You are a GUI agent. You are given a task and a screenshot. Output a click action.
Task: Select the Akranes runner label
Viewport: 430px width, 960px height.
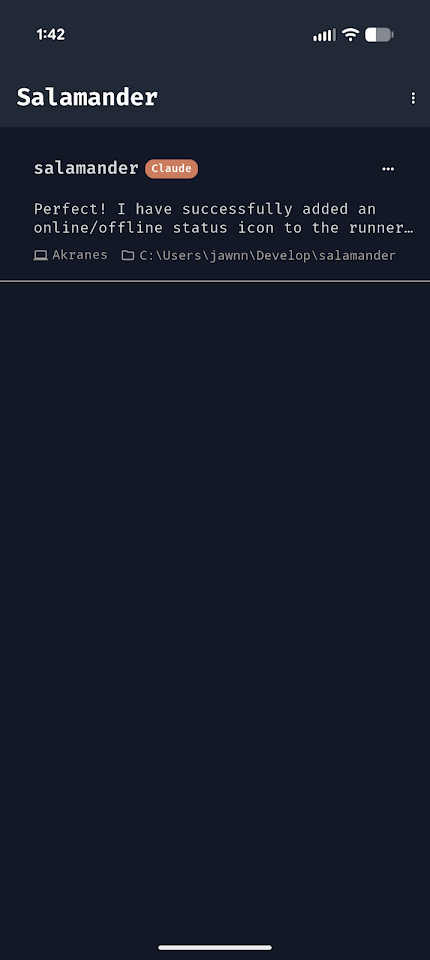[x=80, y=255]
